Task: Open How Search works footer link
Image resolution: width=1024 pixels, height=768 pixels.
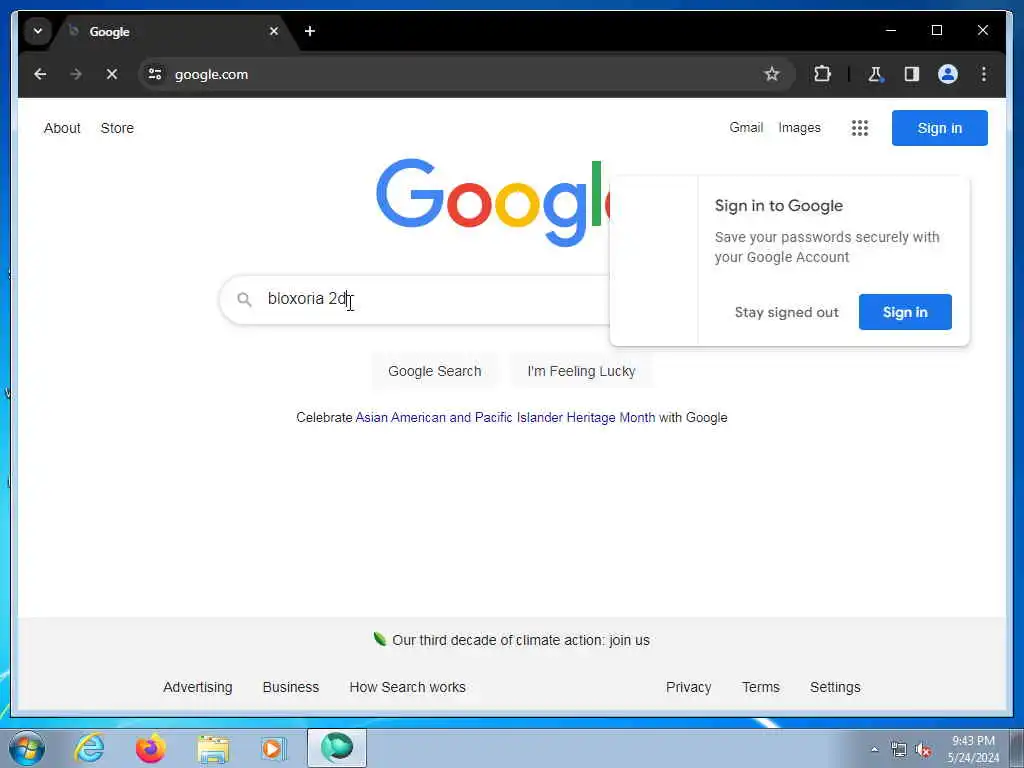Action: coord(408,687)
